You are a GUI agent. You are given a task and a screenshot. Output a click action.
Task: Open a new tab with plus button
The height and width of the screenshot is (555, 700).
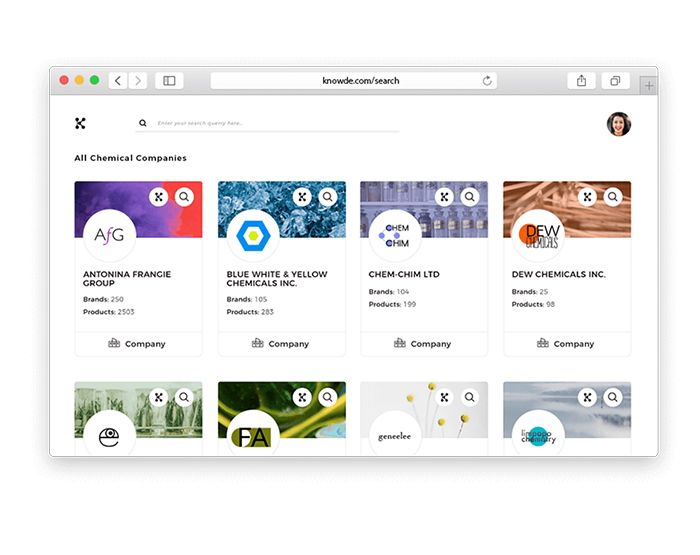point(649,86)
